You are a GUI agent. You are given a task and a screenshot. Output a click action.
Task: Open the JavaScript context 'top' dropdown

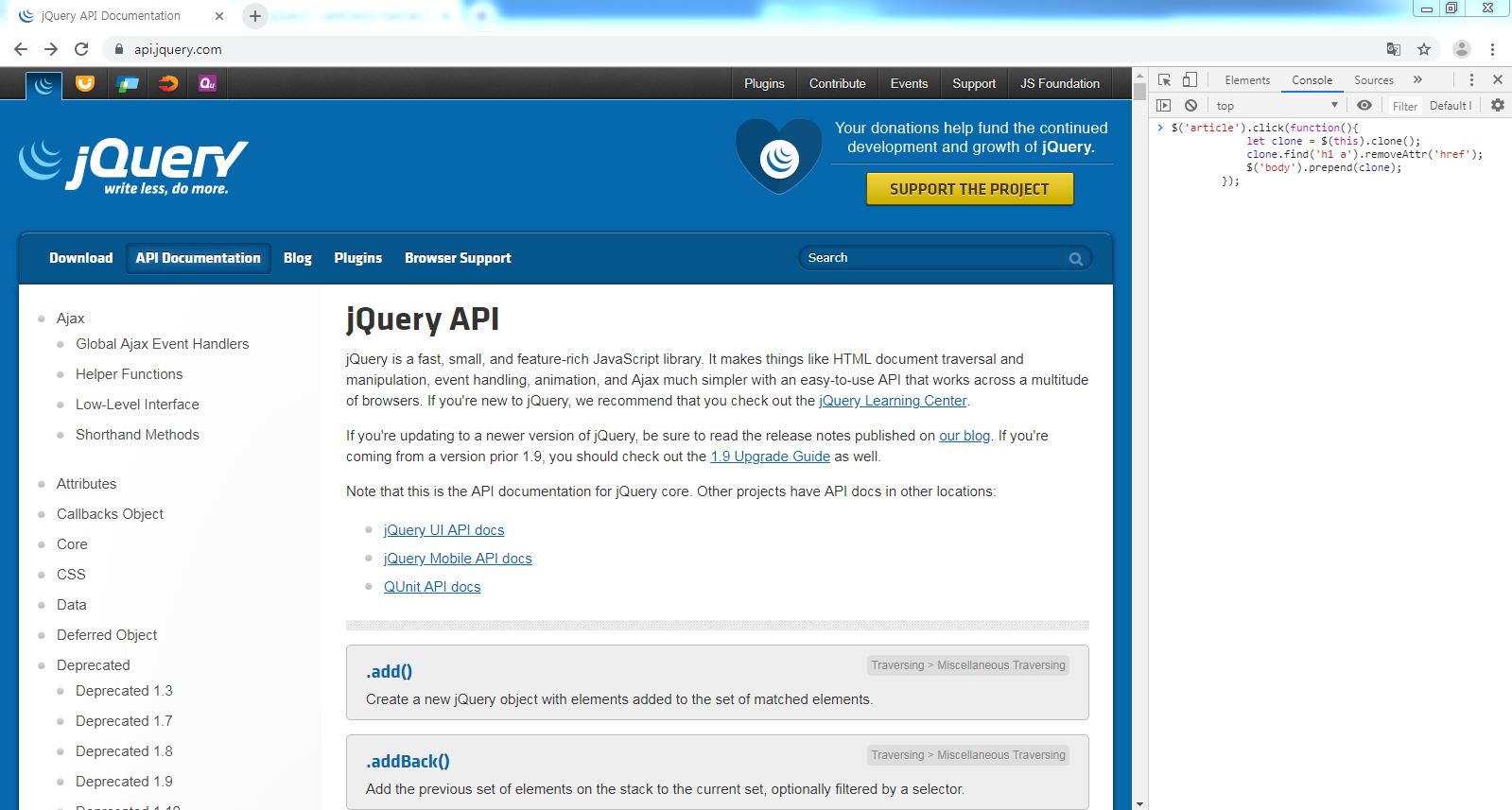[1277, 106]
